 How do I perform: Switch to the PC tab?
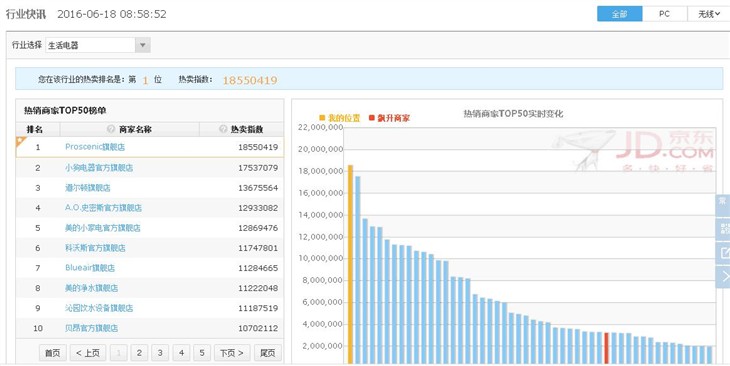[664, 14]
